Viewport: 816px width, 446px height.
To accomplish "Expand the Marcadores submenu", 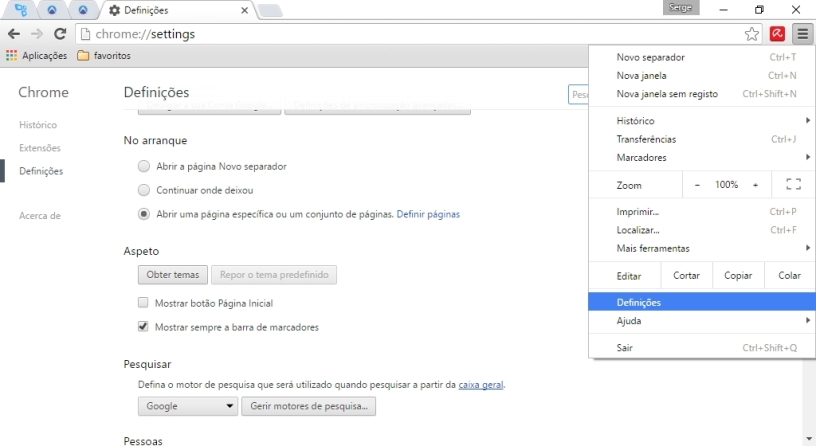I will pyautogui.click(x=702, y=158).
